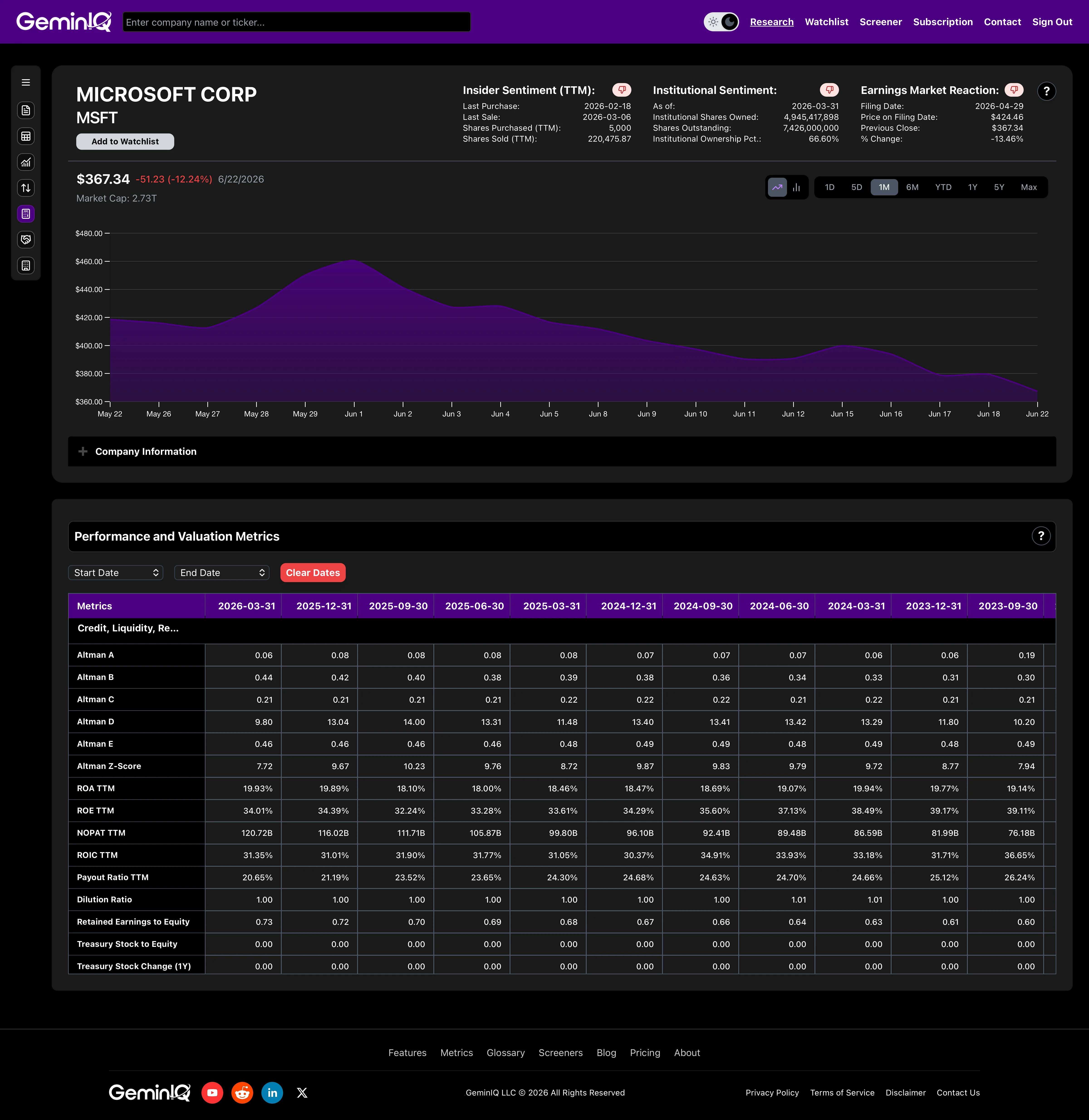Image resolution: width=1089 pixels, height=1120 pixels.
Task: Click the Earnings Market Reaction thumbs-down badge
Action: [x=1014, y=90]
